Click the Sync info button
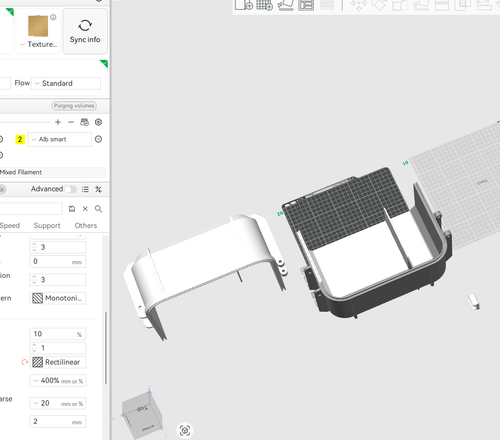Viewport: 500px width, 440px height. click(x=85, y=31)
